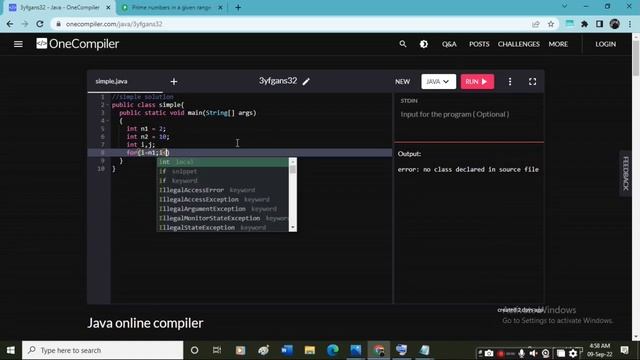Open Task View on taskbar

coord(217,350)
